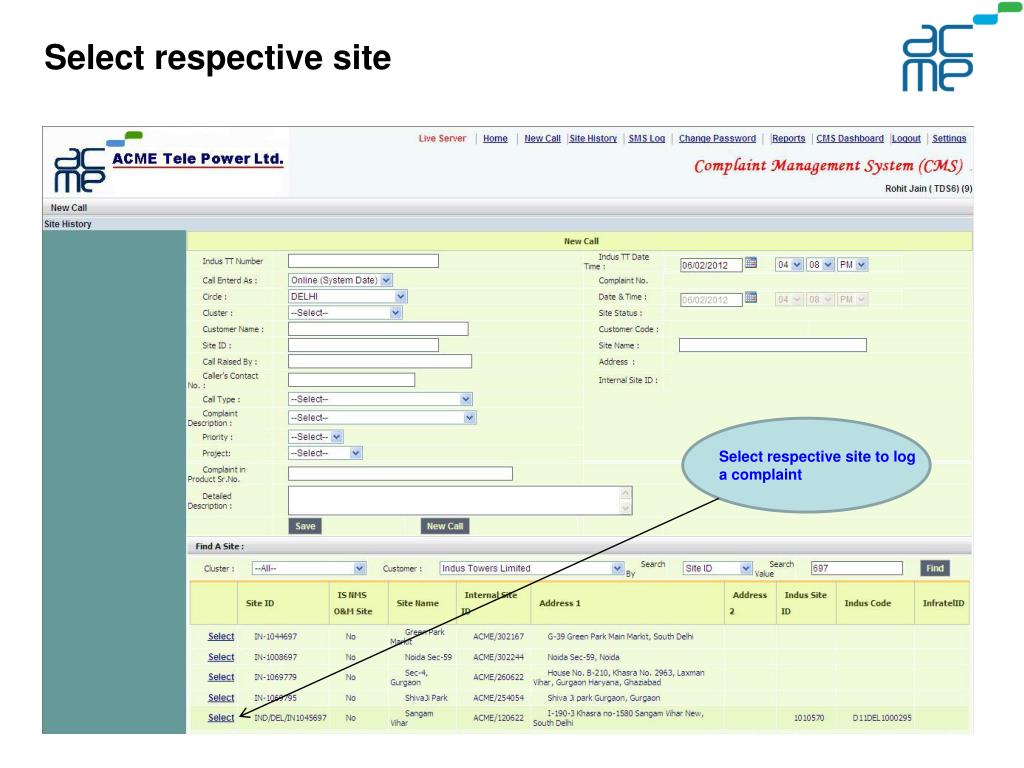
Task: Log out via Logout link
Action: (906, 138)
